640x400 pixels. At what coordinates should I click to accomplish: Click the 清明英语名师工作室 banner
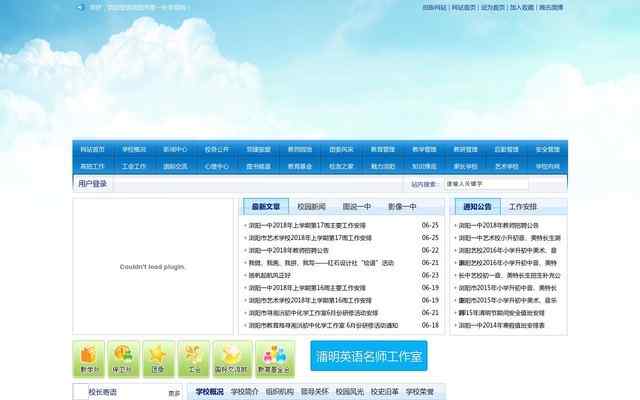(369, 356)
